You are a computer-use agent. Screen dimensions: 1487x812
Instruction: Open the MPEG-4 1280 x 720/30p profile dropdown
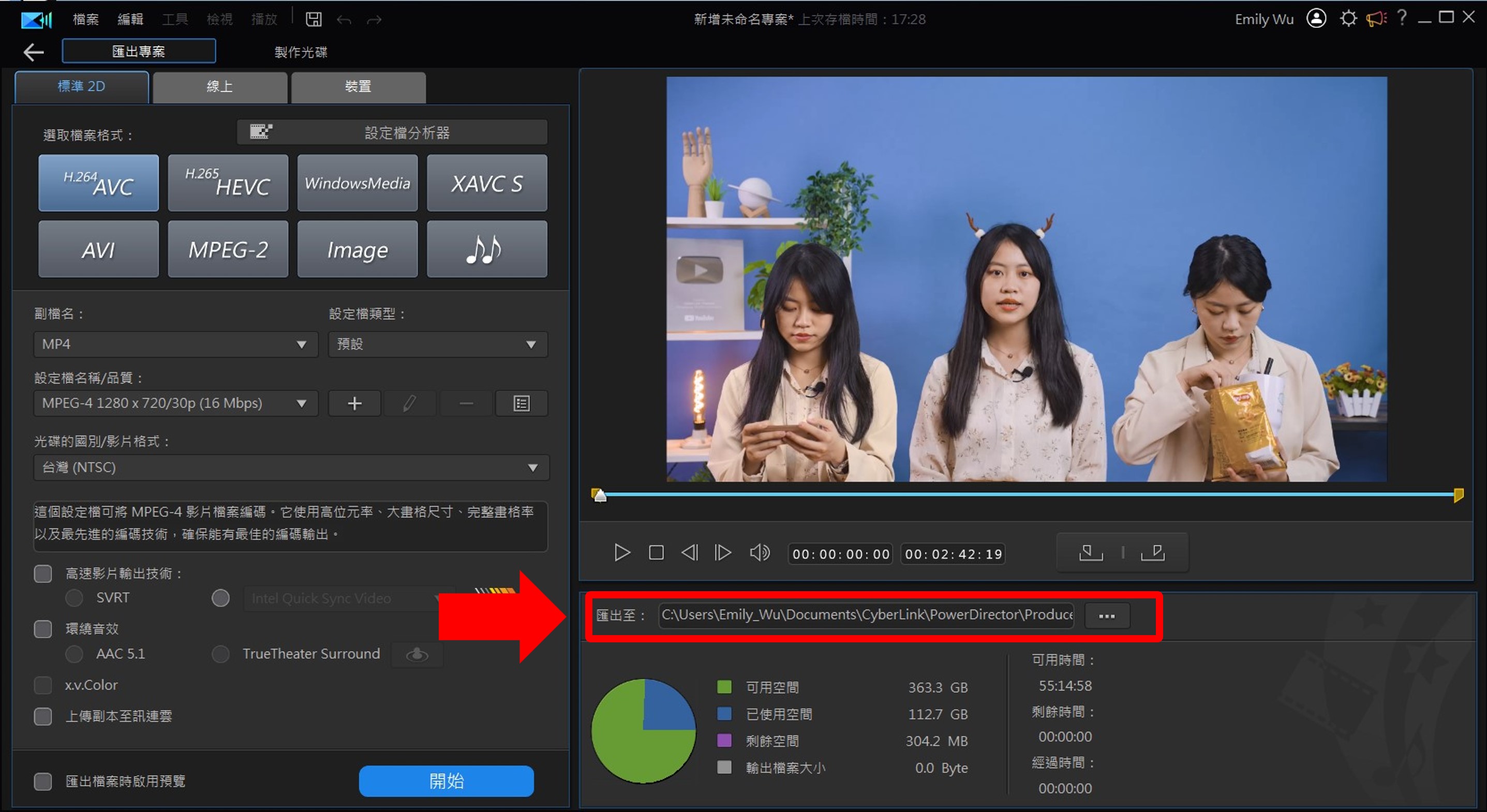pyautogui.click(x=175, y=403)
